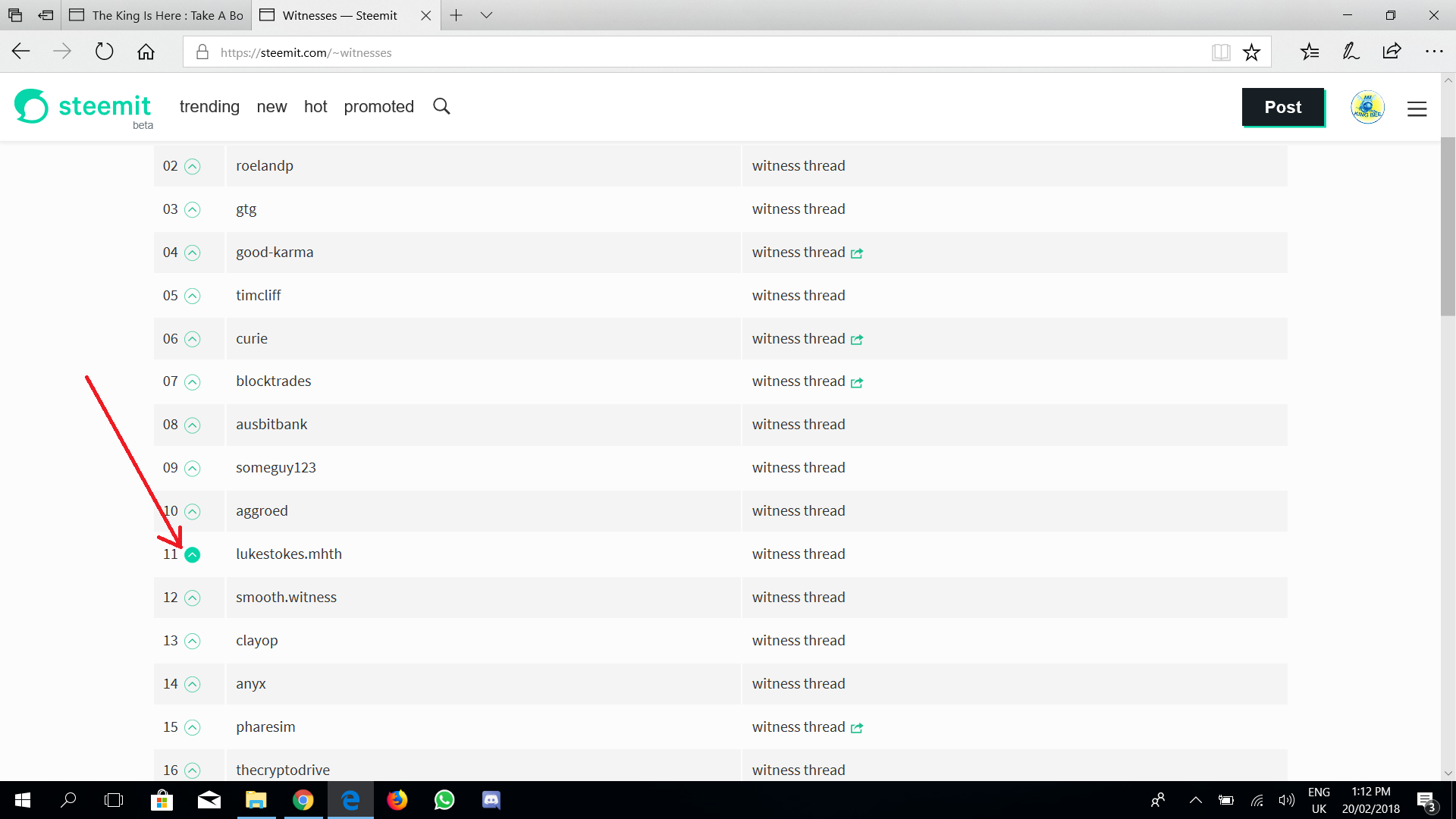This screenshot has height=819, width=1456.
Task: Click the steemit logo
Action: [x=83, y=107]
